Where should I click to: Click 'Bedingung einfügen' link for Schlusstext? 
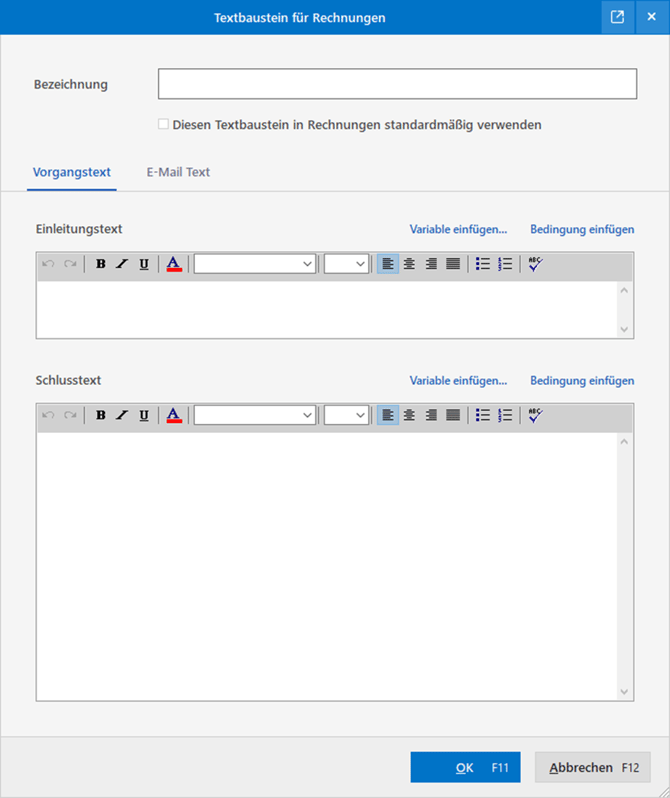pyautogui.click(x=582, y=380)
